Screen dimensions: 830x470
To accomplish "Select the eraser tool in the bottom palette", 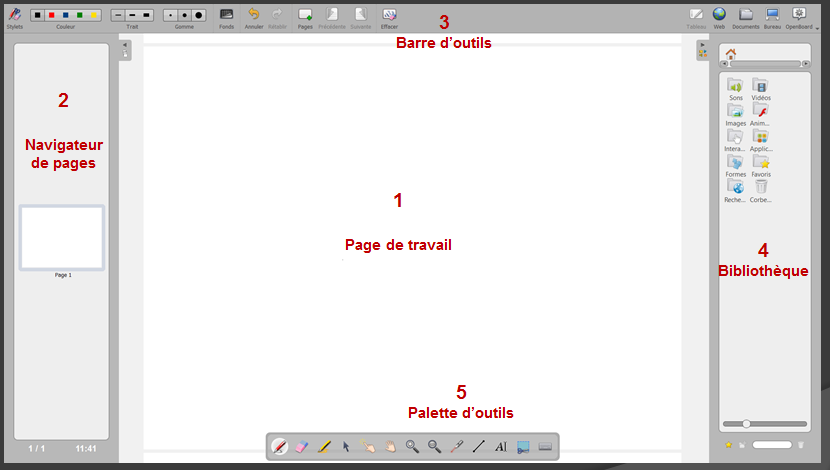I will pyautogui.click(x=303, y=447).
